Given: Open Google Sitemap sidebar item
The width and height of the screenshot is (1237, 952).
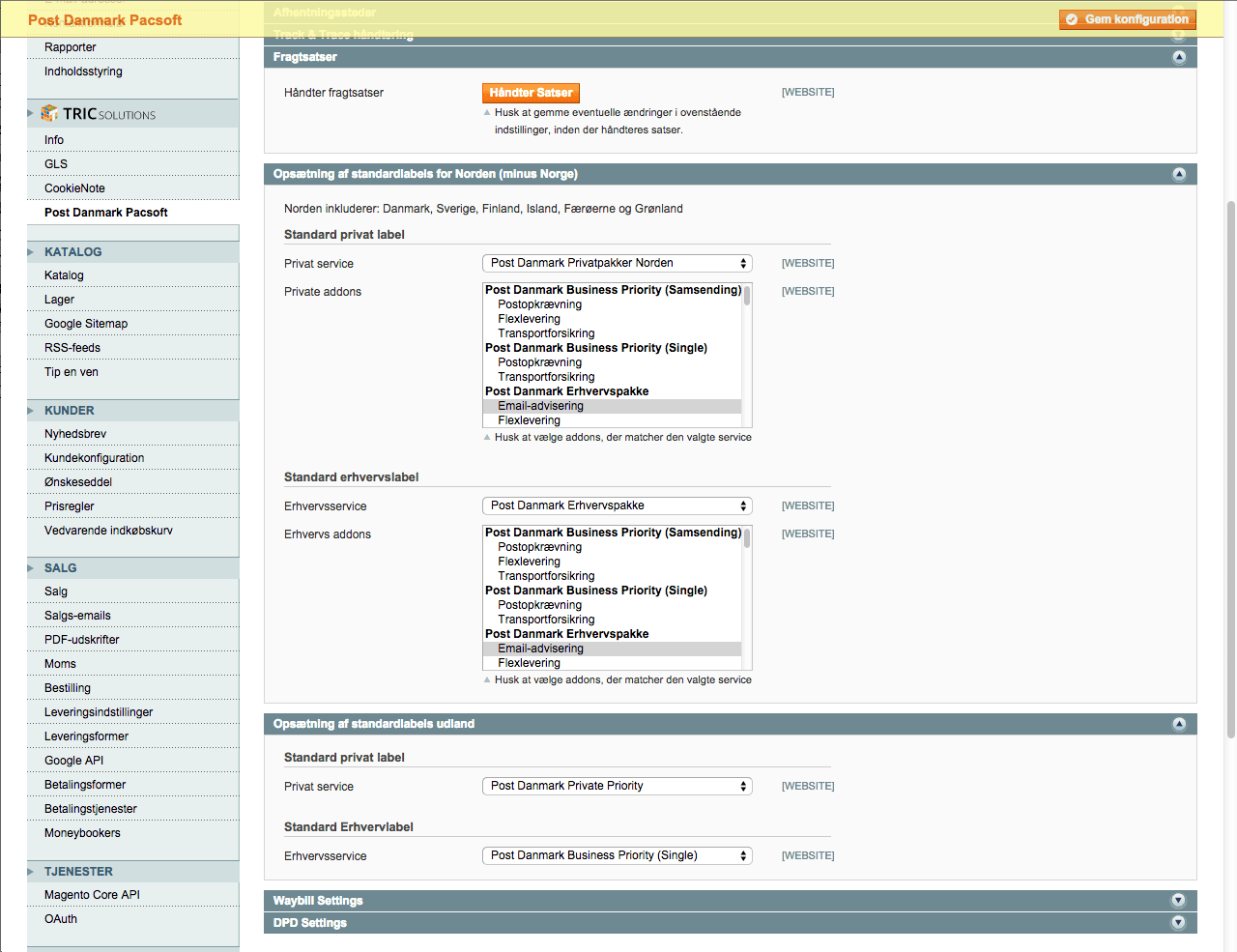Looking at the screenshot, I should click(x=86, y=324).
